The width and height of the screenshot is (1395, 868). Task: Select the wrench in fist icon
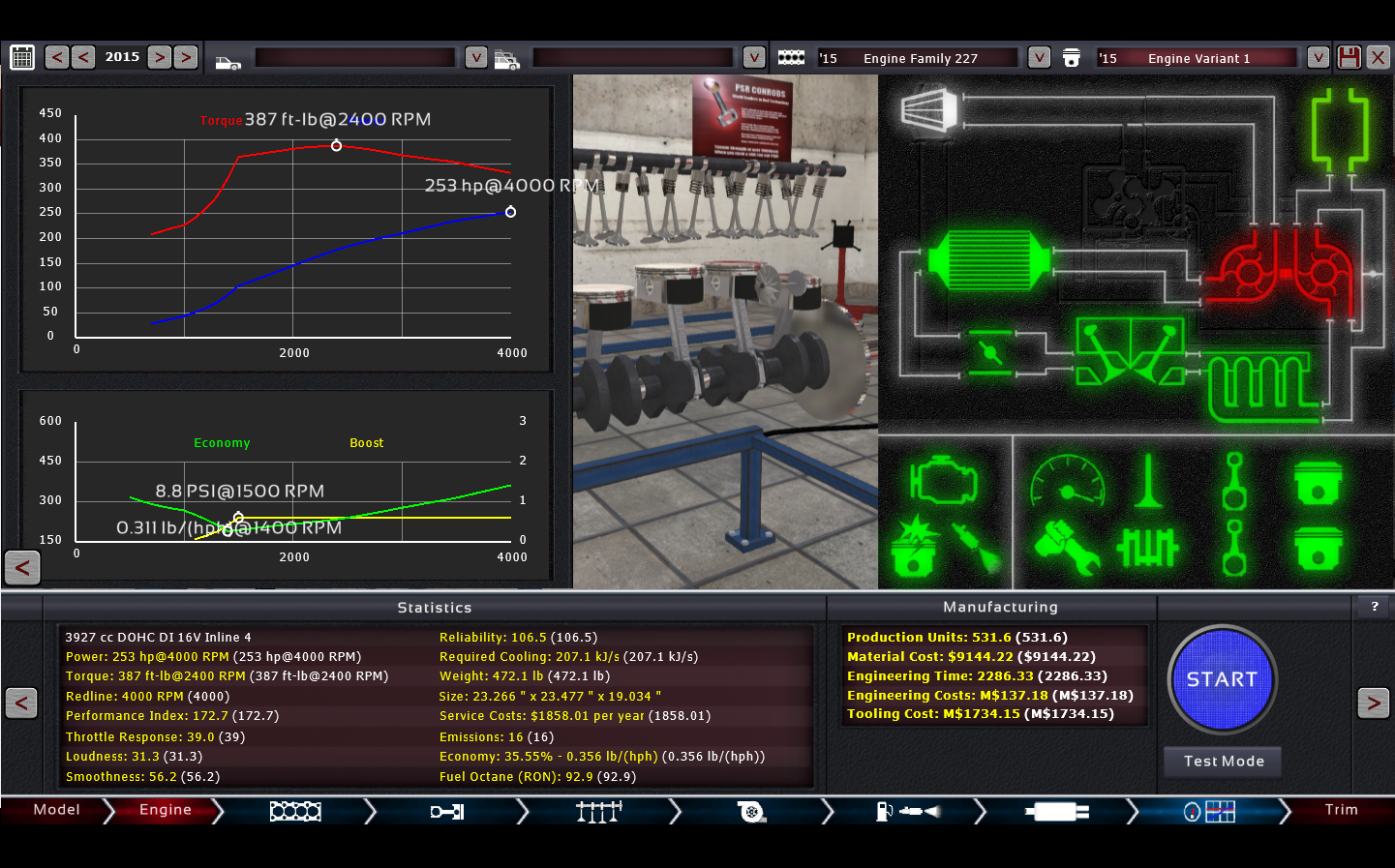click(x=1067, y=549)
